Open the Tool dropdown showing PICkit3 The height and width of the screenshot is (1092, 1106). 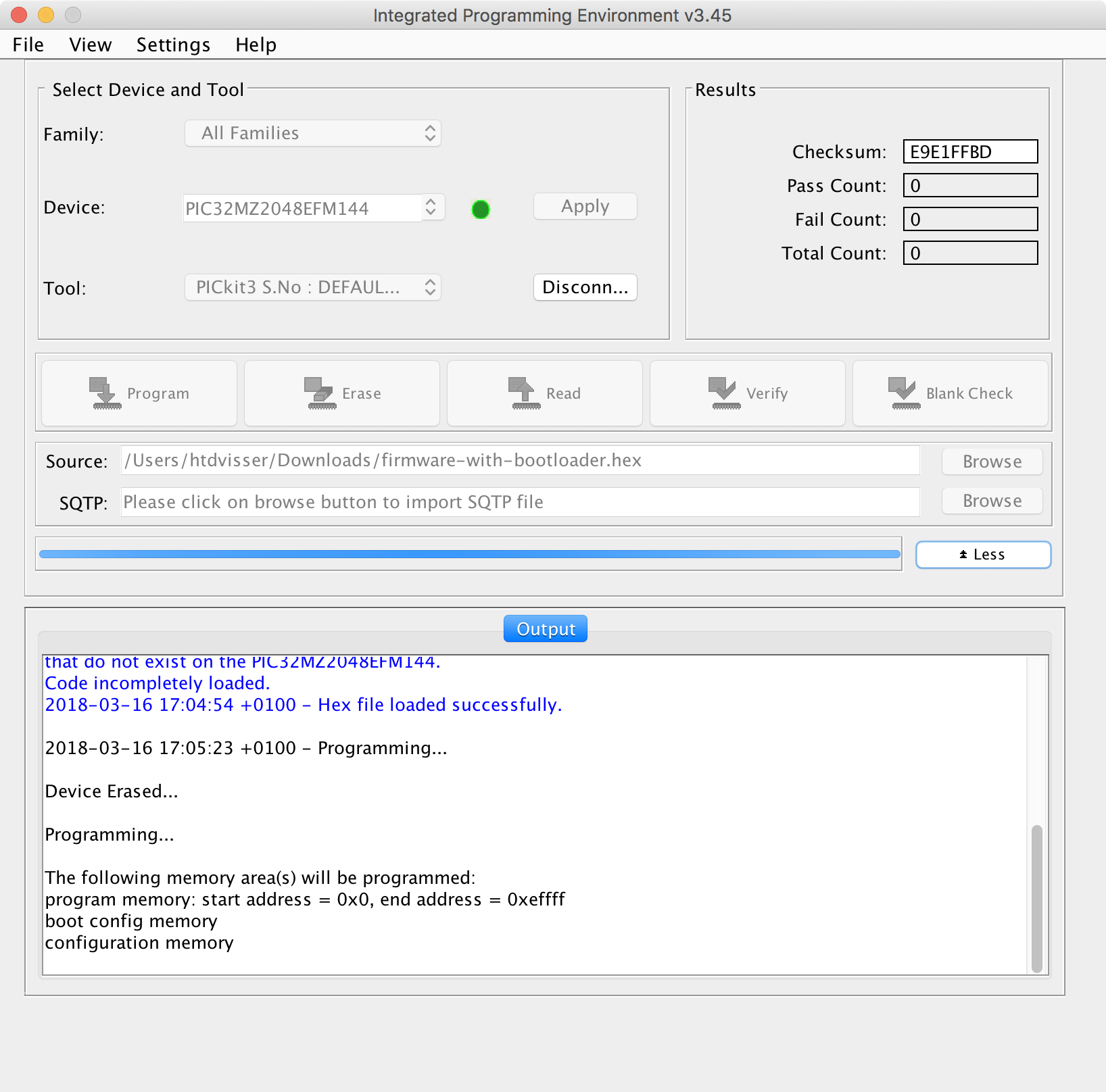(x=313, y=287)
